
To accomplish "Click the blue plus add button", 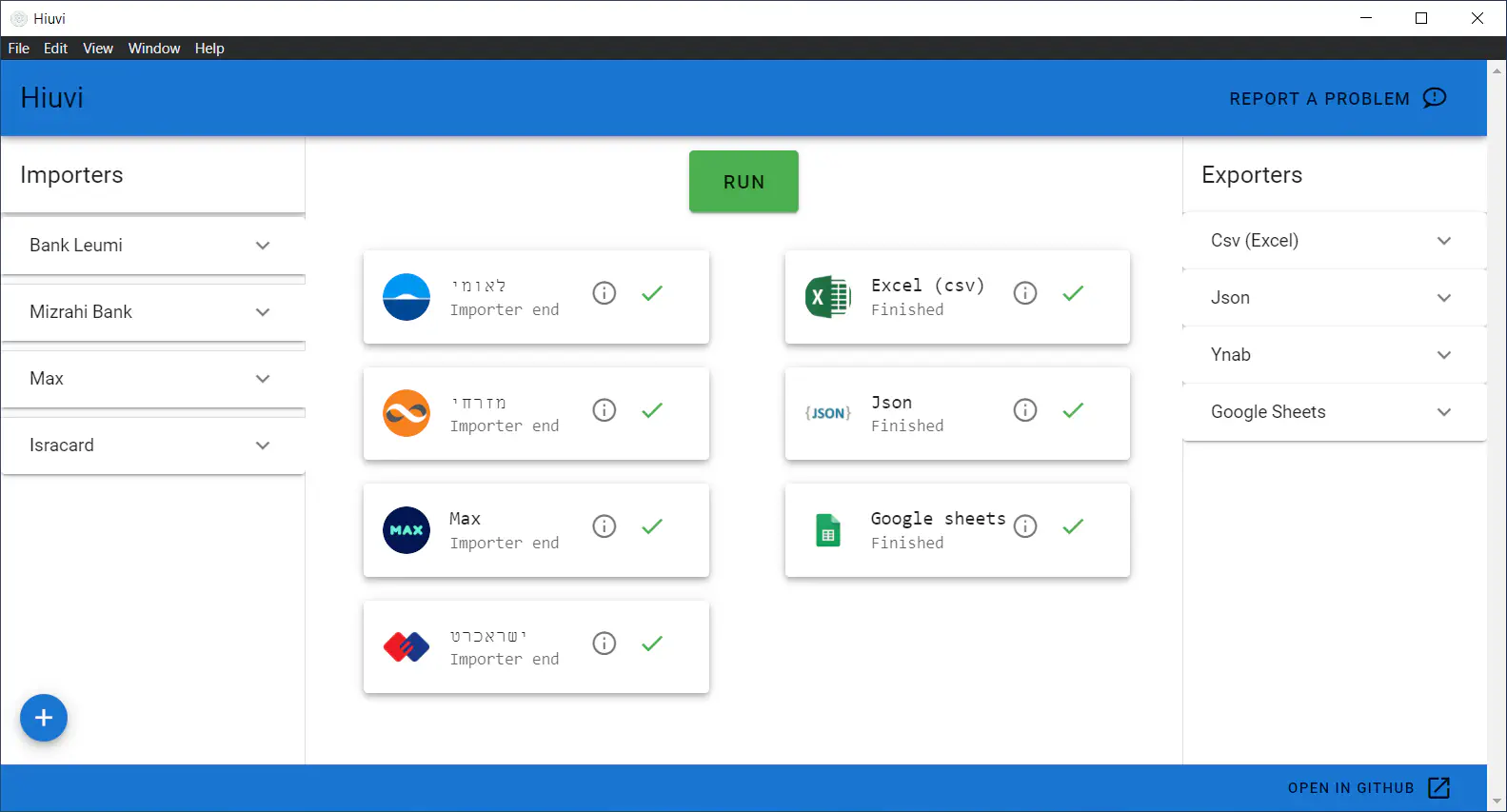I will click(x=44, y=718).
